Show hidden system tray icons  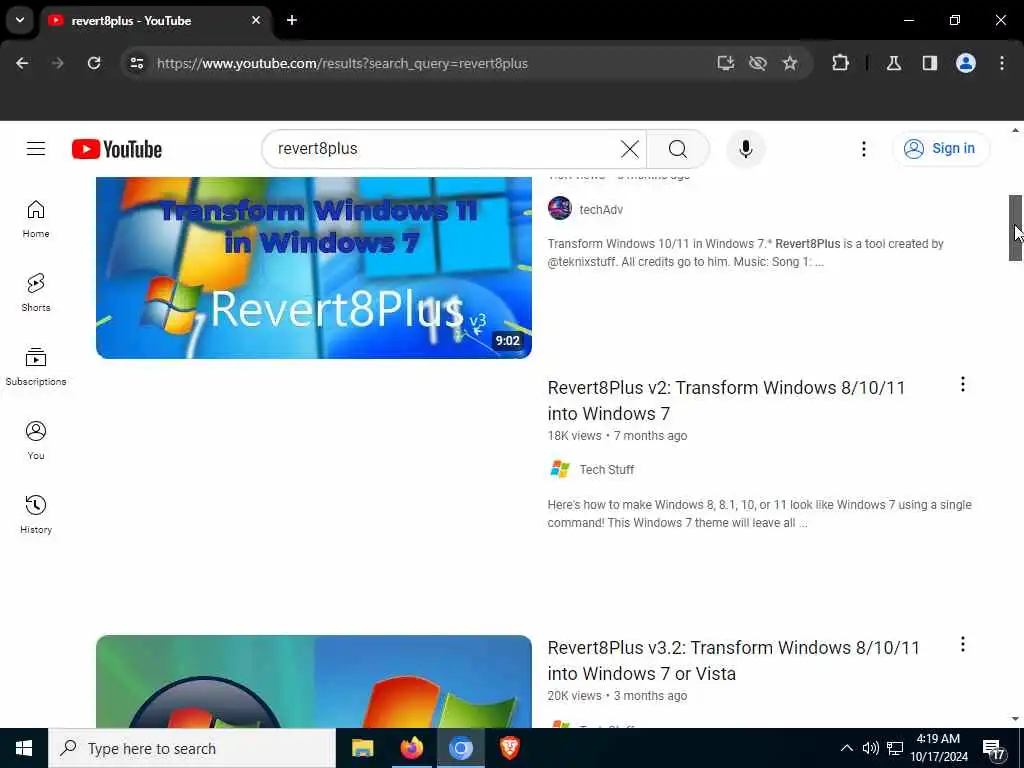[x=846, y=748]
